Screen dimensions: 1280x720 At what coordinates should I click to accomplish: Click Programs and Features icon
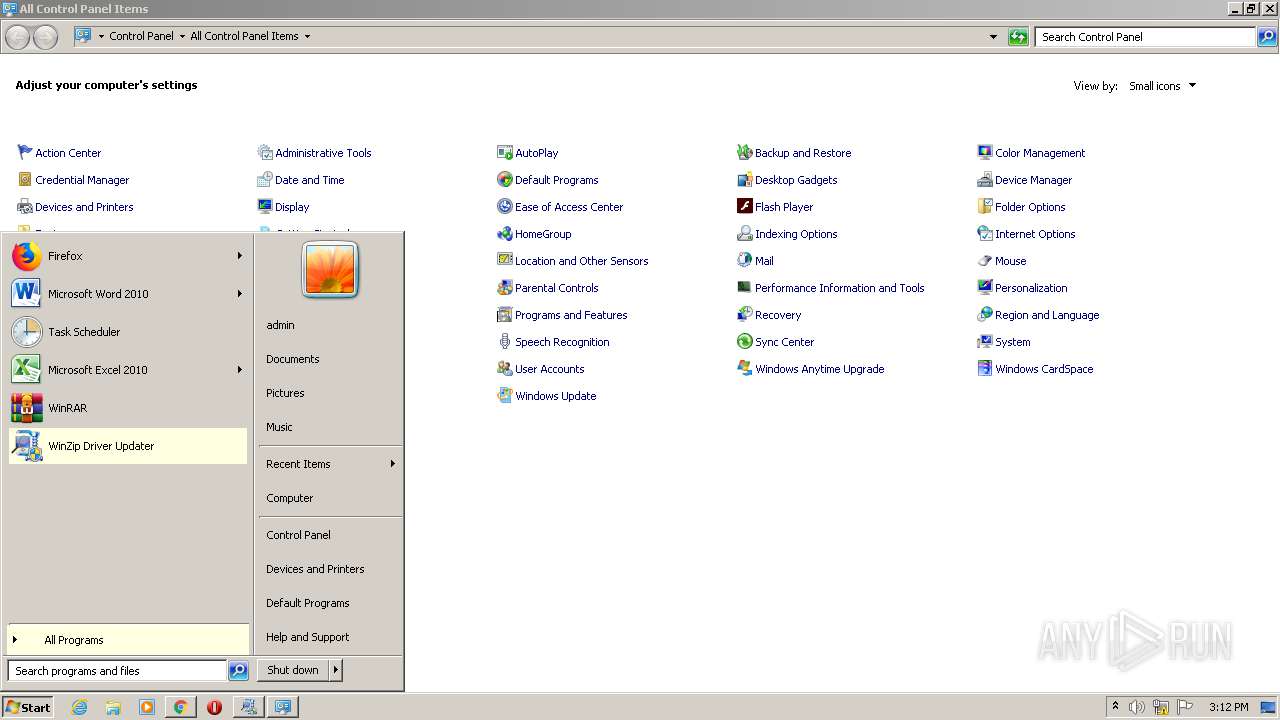pyautogui.click(x=505, y=315)
